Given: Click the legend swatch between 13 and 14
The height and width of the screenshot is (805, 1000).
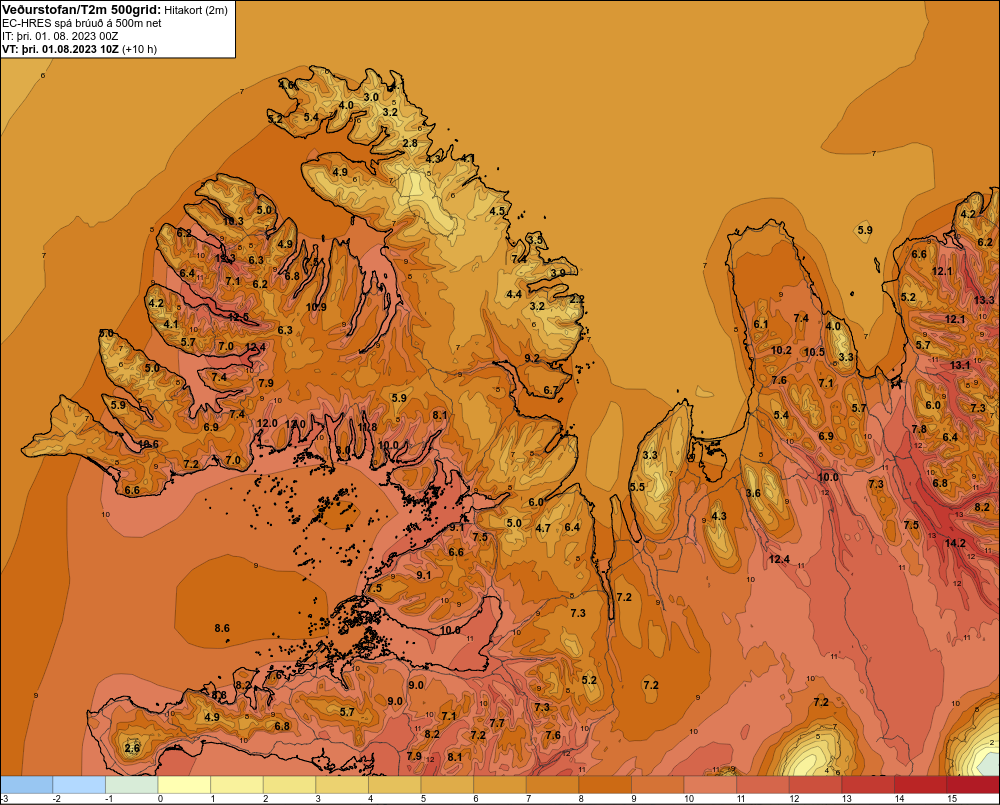Looking at the screenshot, I should pyautogui.click(x=868, y=785).
